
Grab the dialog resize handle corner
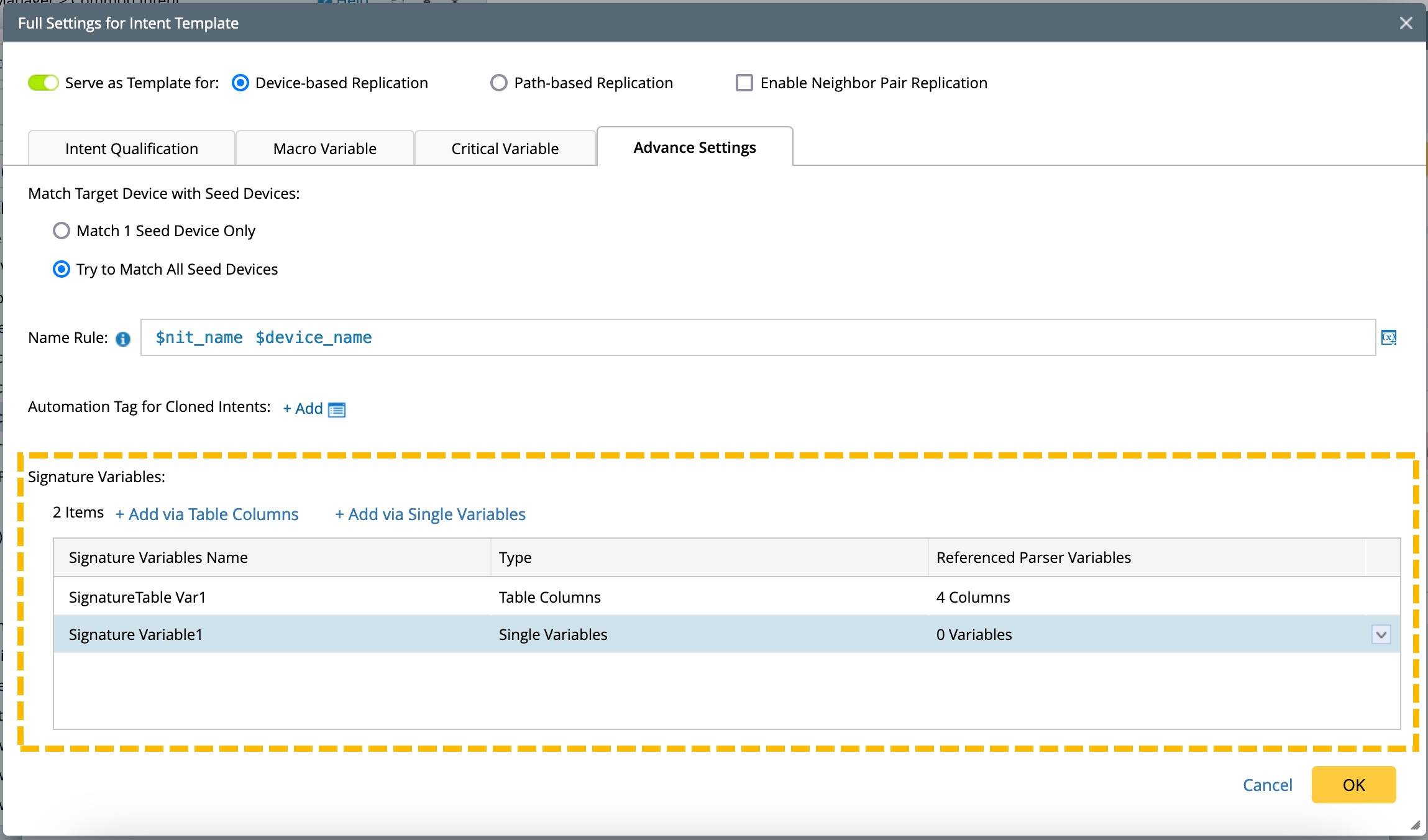tap(1415, 826)
